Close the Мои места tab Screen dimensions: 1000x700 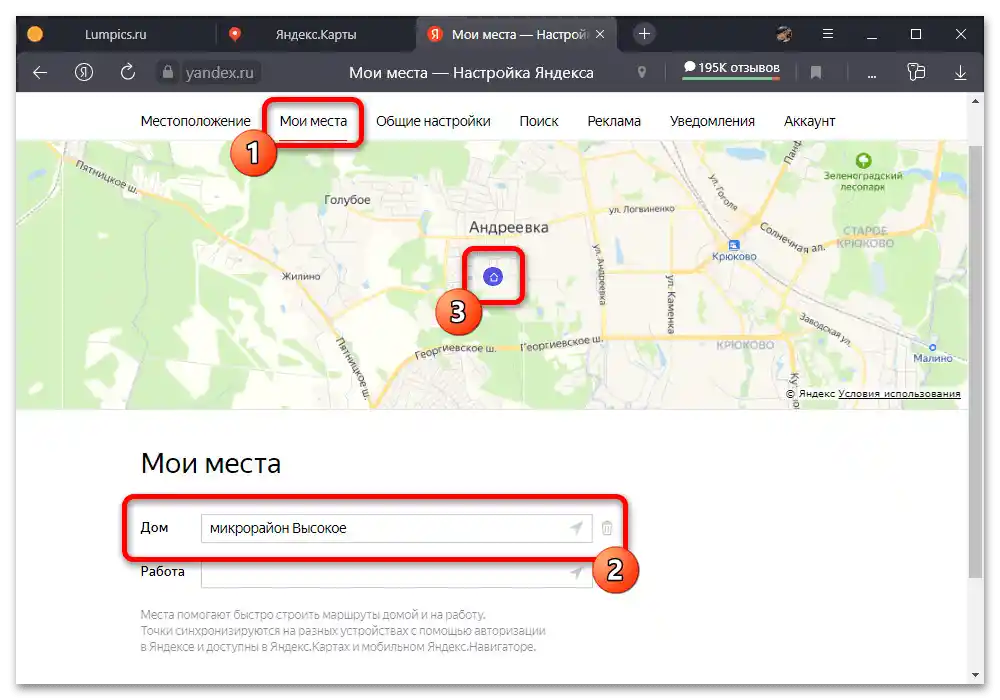600,34
